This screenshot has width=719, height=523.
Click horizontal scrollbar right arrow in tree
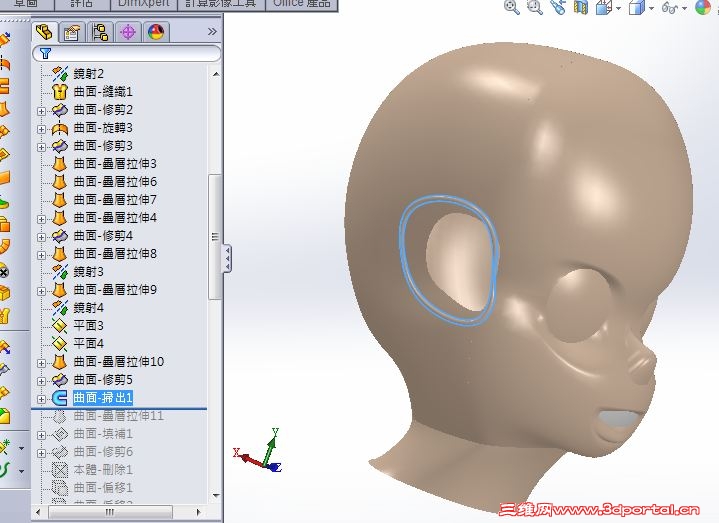tap(199, 512)
